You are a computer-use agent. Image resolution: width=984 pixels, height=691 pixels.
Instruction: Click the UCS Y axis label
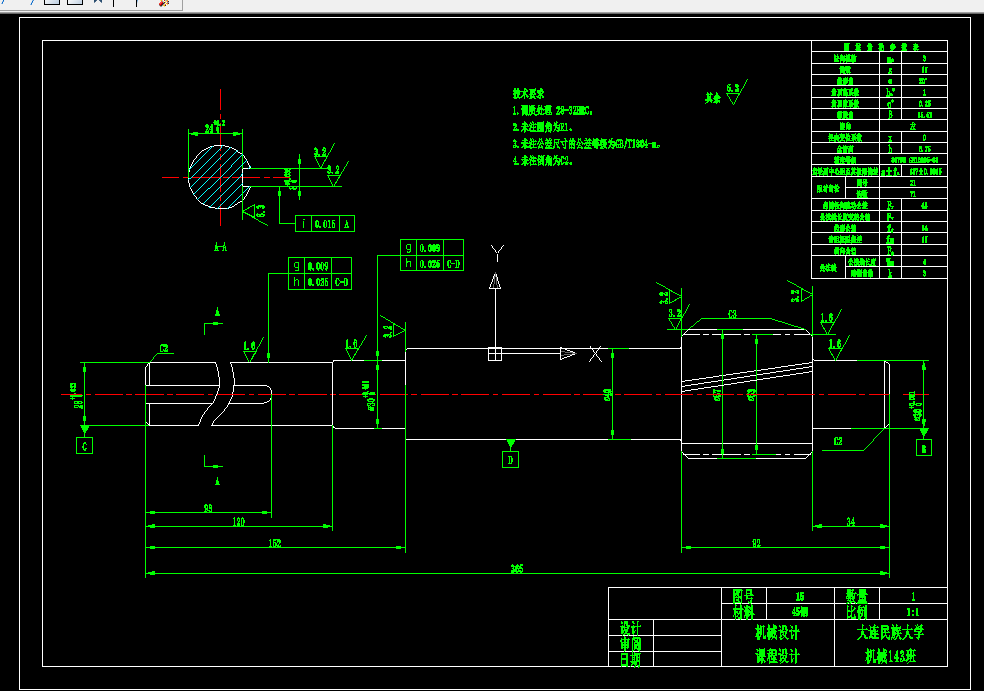click(x=497, y=253)
